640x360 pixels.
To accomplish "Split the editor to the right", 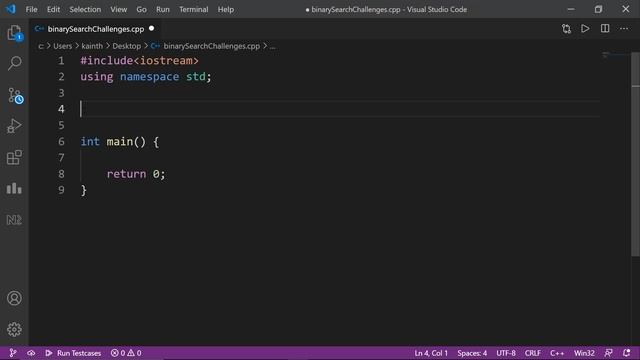I will point(605,29).
